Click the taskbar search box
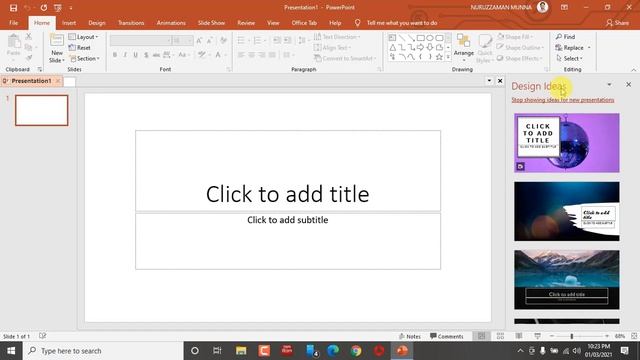The image size is (640, 360). 103,351
